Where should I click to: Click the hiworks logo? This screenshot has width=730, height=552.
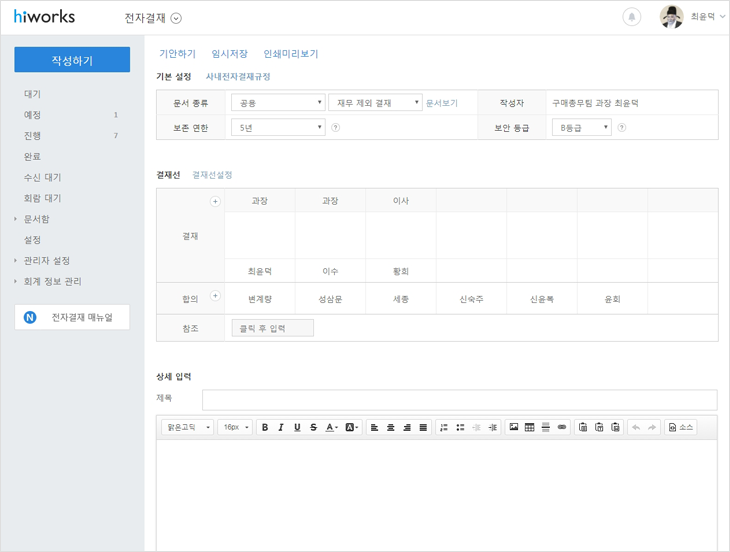click(44, 17)
